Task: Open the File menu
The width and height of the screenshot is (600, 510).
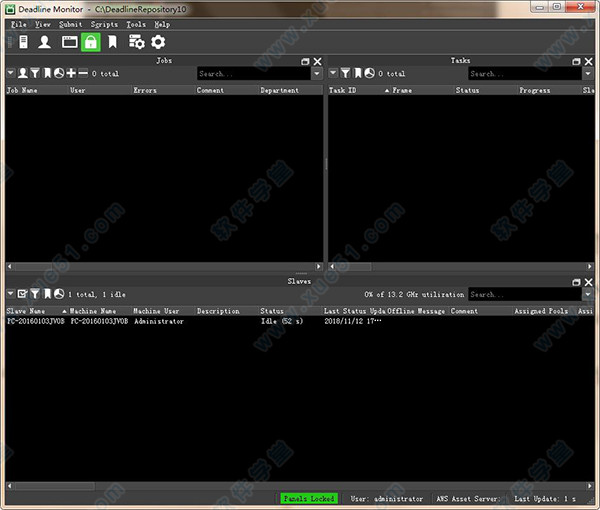Action: (19, 24)
